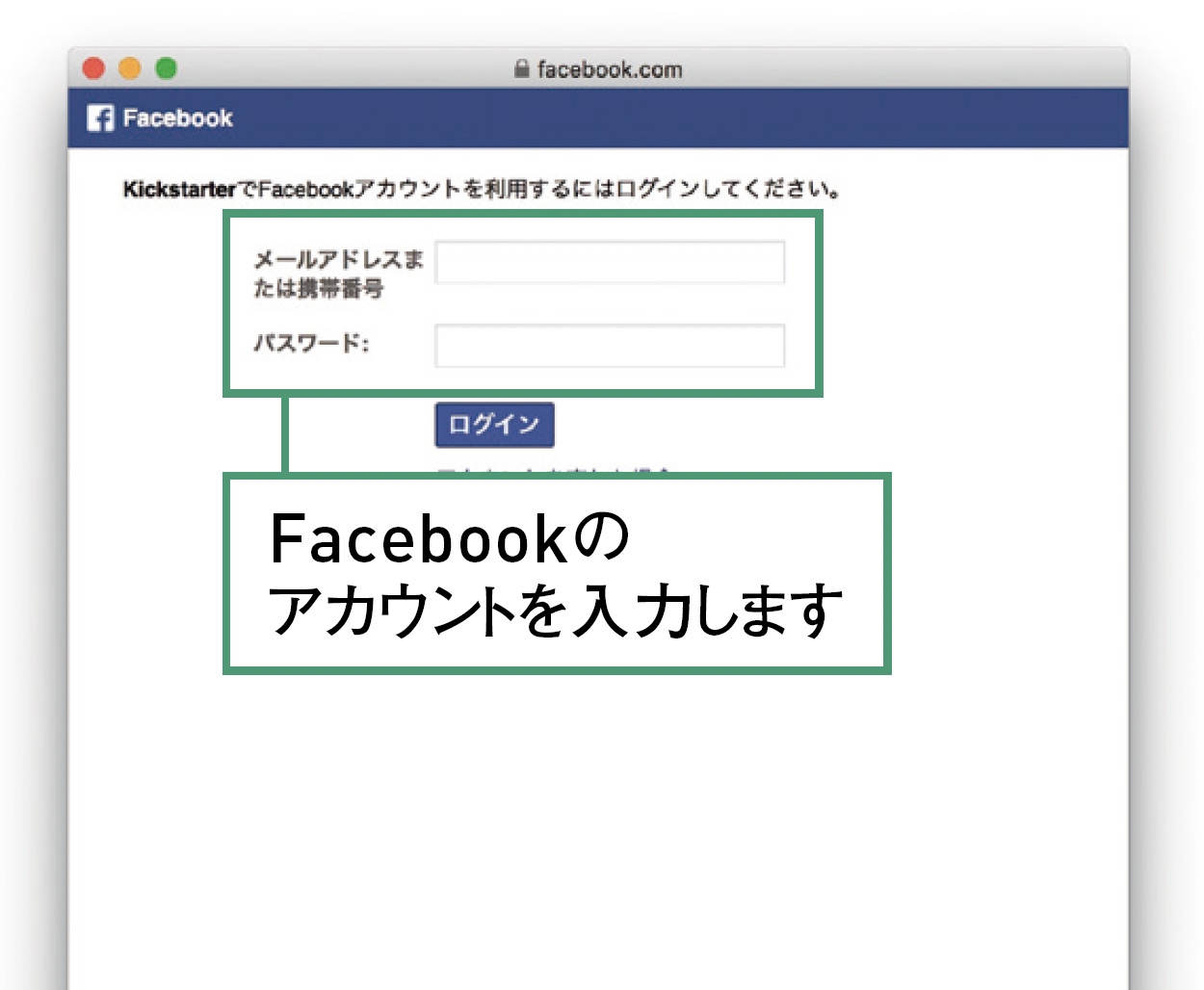Click the パスワード: label

[311, 343]
